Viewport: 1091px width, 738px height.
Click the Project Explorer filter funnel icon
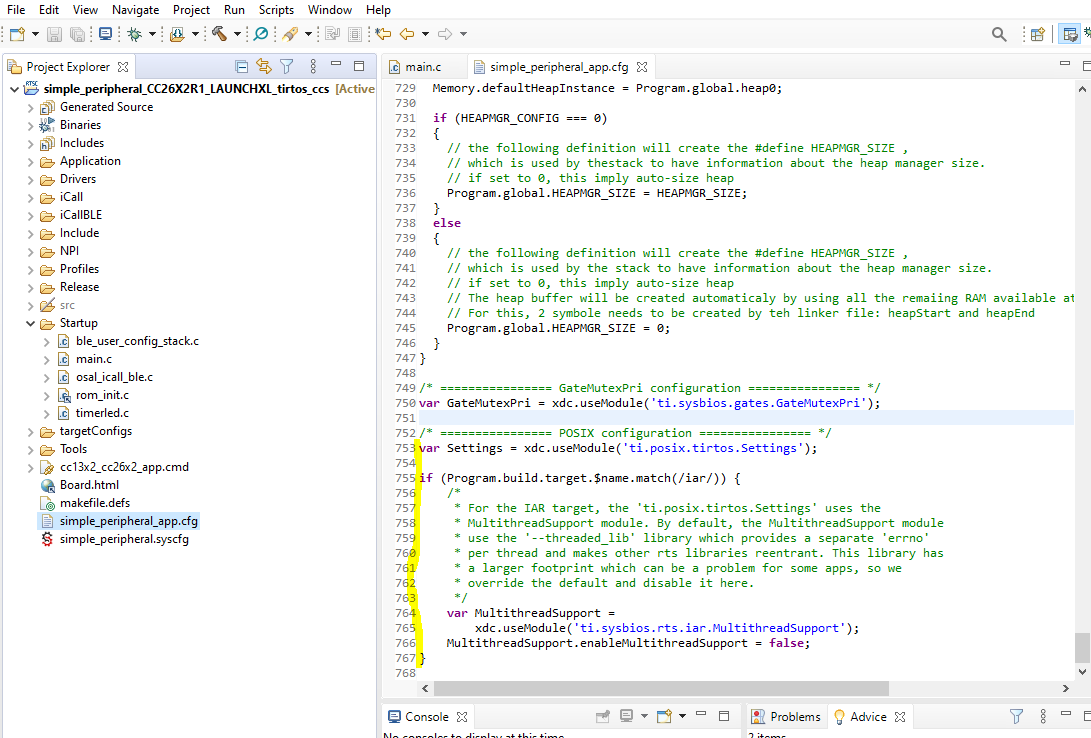tap(287, 67)
